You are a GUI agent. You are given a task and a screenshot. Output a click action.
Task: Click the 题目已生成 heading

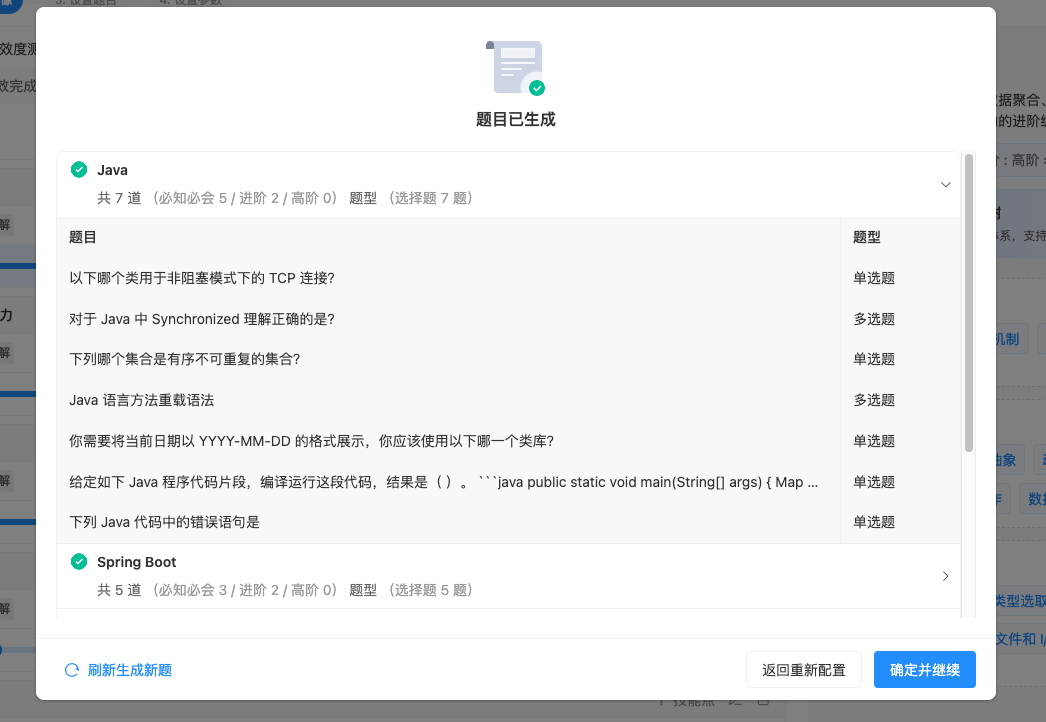tap(516, 119)
